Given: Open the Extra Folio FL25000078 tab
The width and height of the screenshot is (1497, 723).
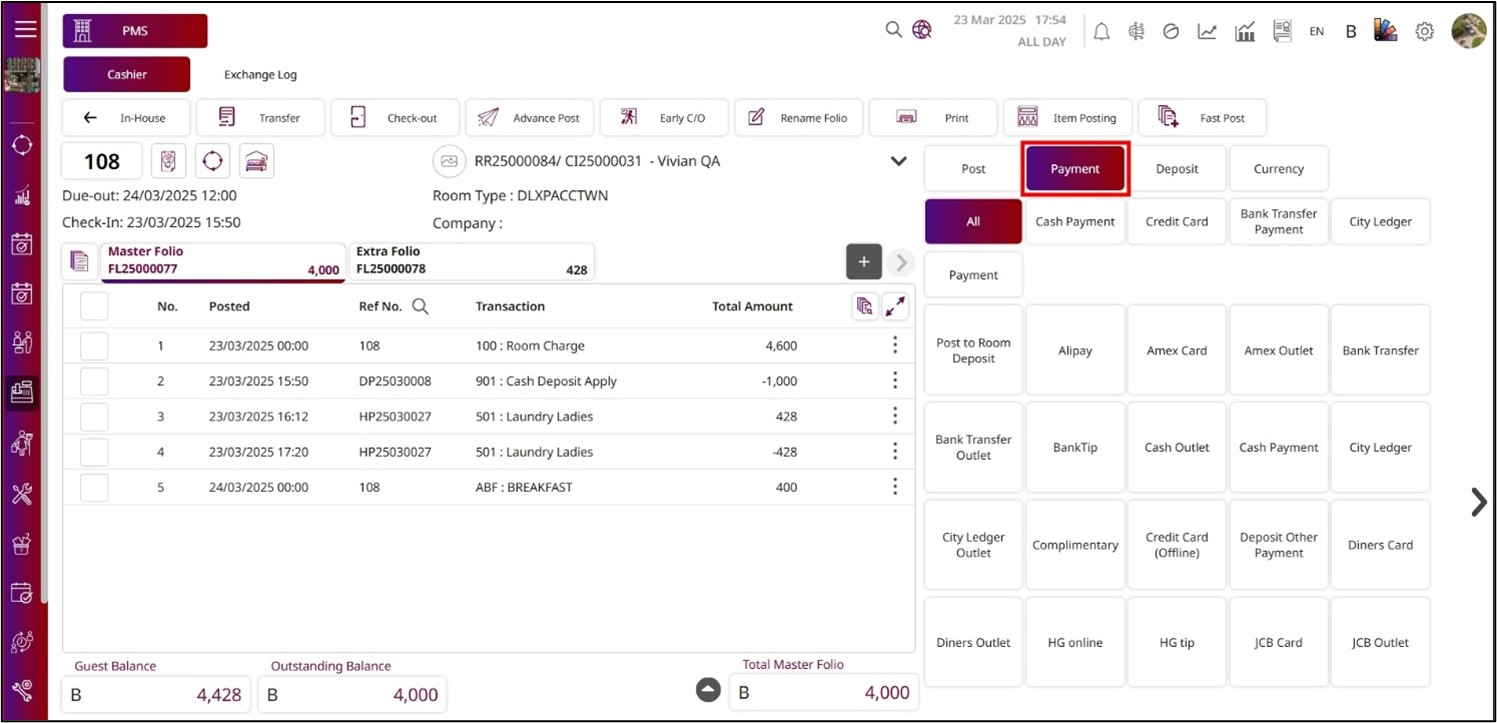Looking at the screenshot, I should pyautogui.click(x=470, y=261).
